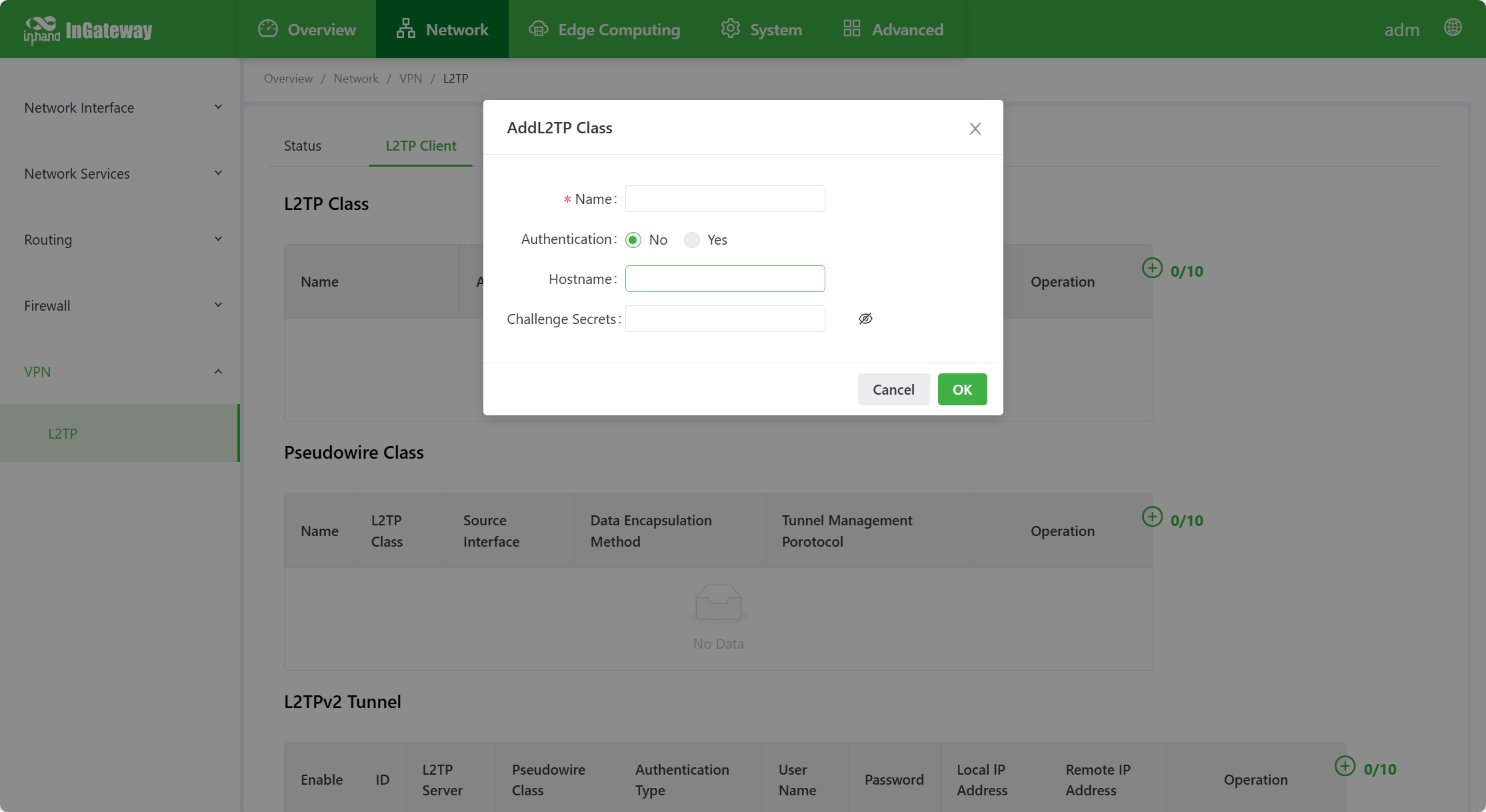Image resolution: width=1486 pixels, height=812 pixels.
Task: Click the globe language icon
Action: click(x=1453, y=28)
